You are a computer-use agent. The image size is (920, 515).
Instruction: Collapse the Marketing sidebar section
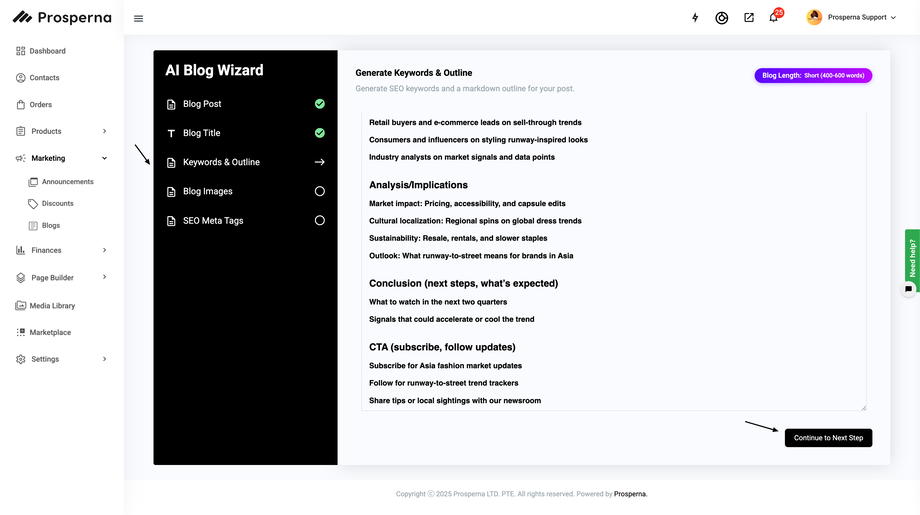(x=104, y=158)
